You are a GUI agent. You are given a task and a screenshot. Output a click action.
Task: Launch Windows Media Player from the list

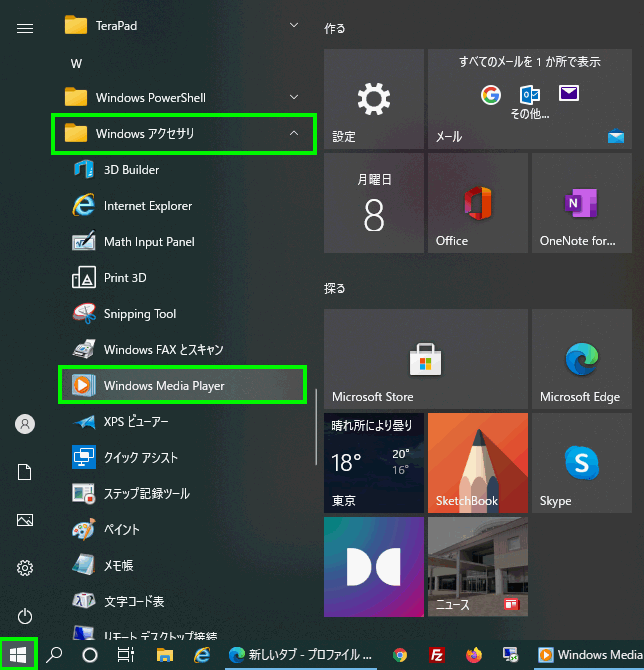coord(182,385)
